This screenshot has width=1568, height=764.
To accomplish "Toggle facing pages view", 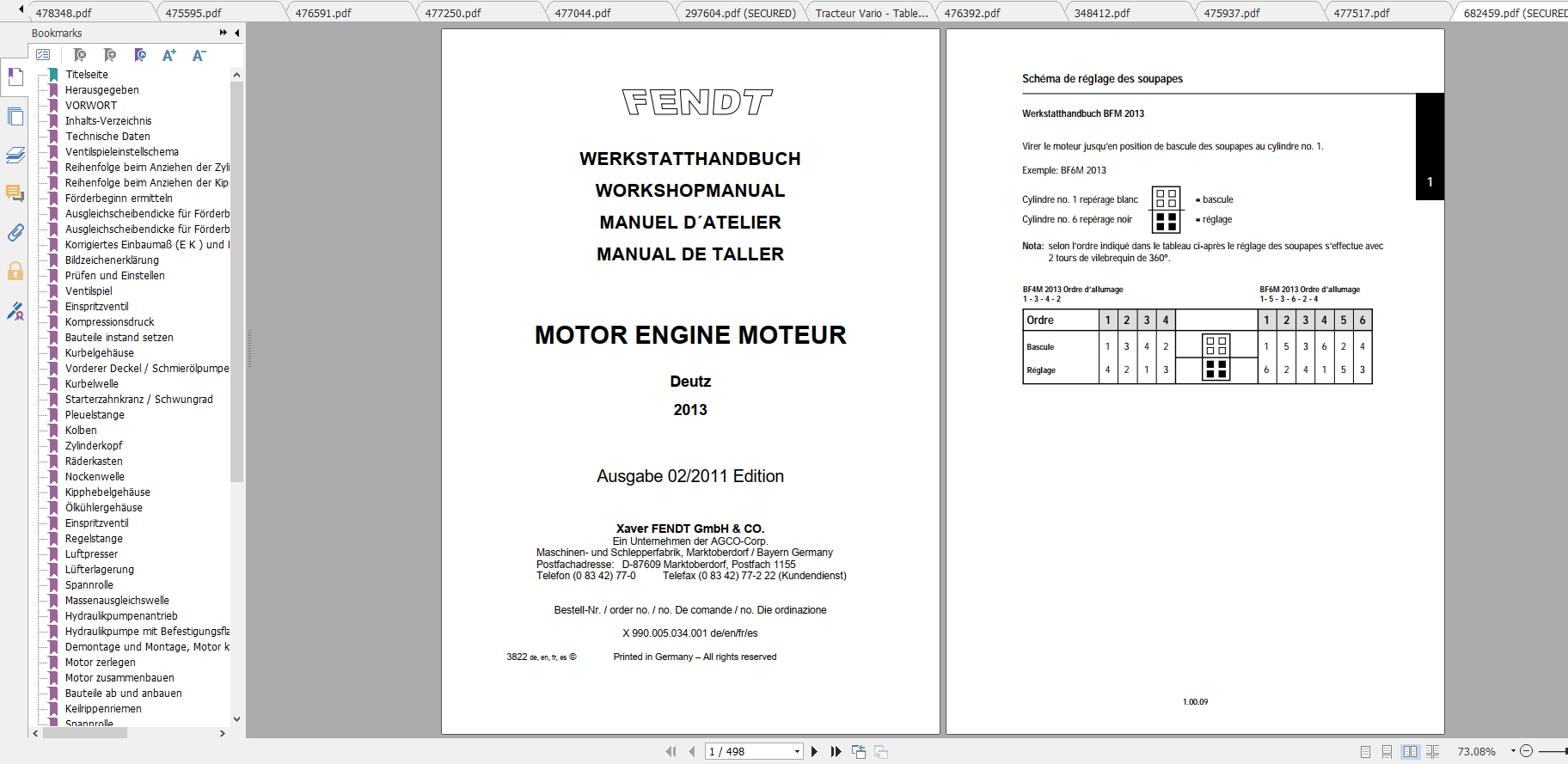I will (1410, 751).
